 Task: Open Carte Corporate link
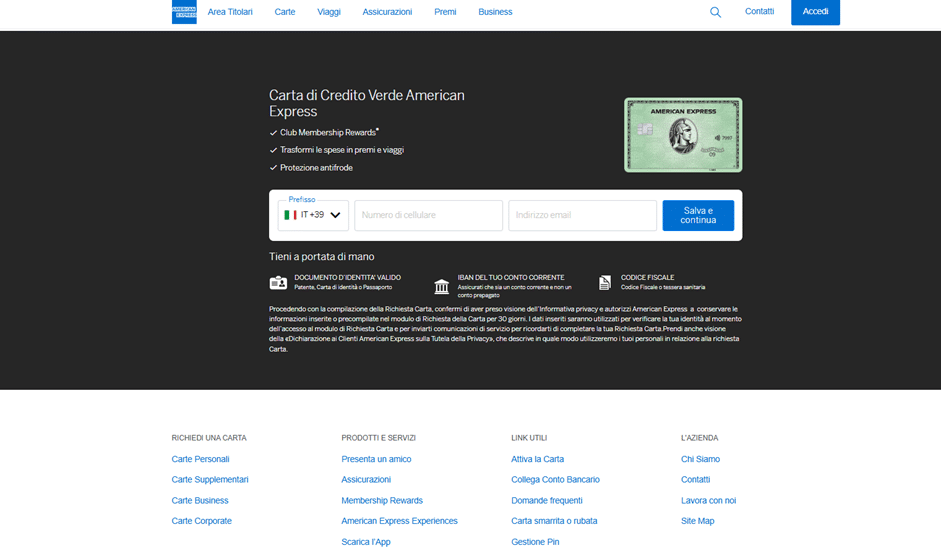click(x=202, y=521)
